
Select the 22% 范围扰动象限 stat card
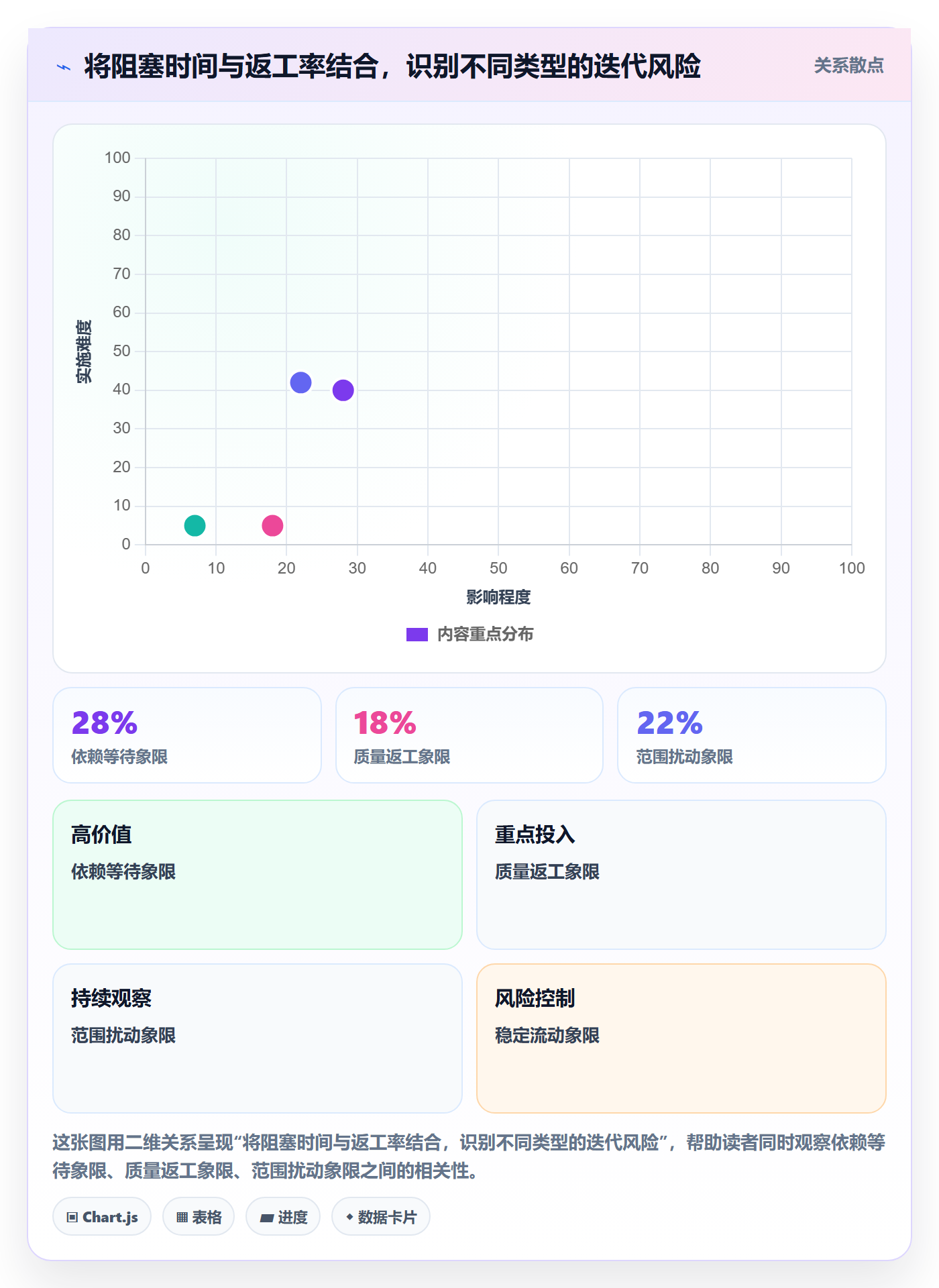tap(752, 735)
